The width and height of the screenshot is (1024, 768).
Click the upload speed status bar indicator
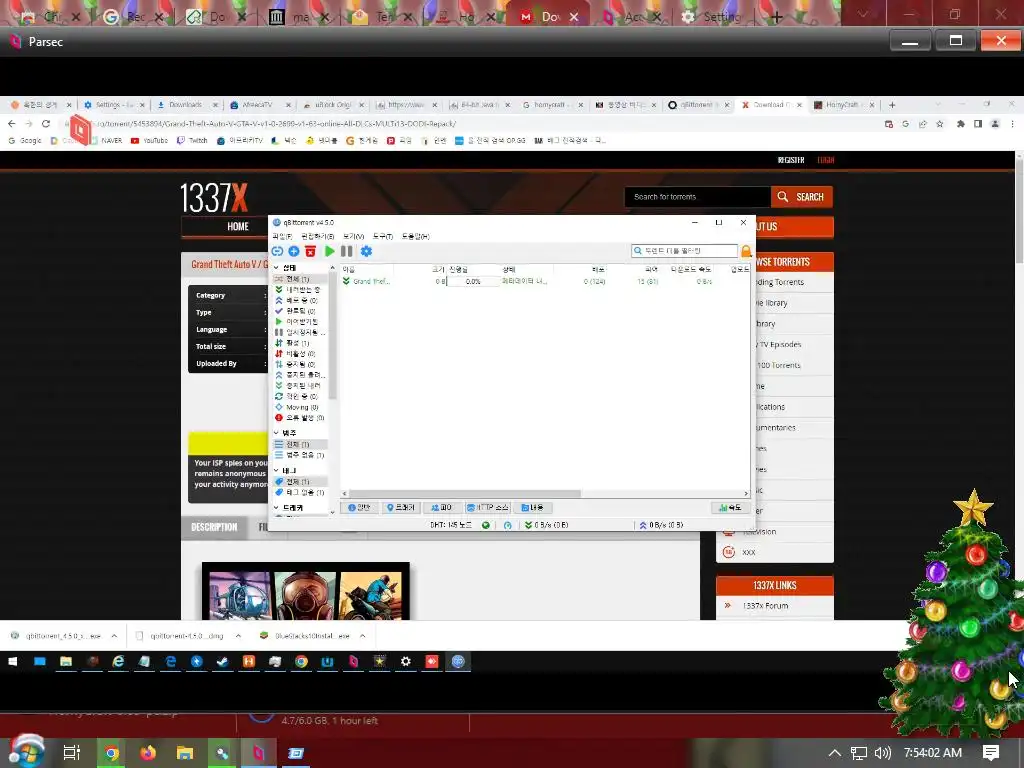pyautogui.click(x=661, y=525)
